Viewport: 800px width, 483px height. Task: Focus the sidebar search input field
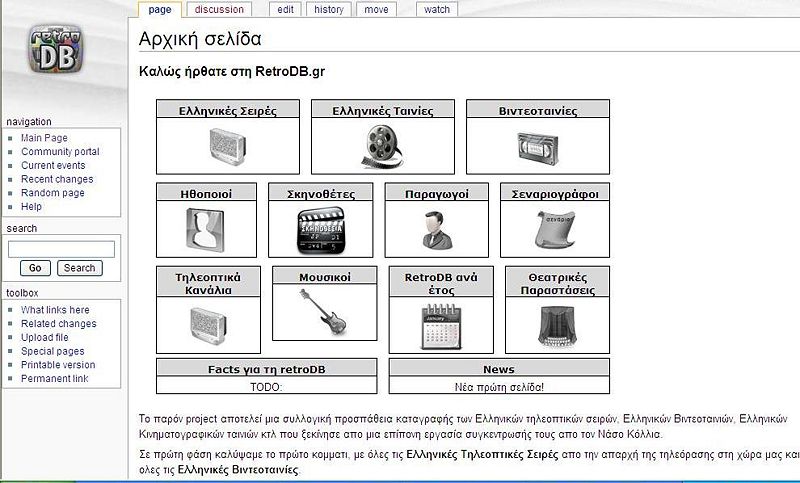[x=61, y=249]
